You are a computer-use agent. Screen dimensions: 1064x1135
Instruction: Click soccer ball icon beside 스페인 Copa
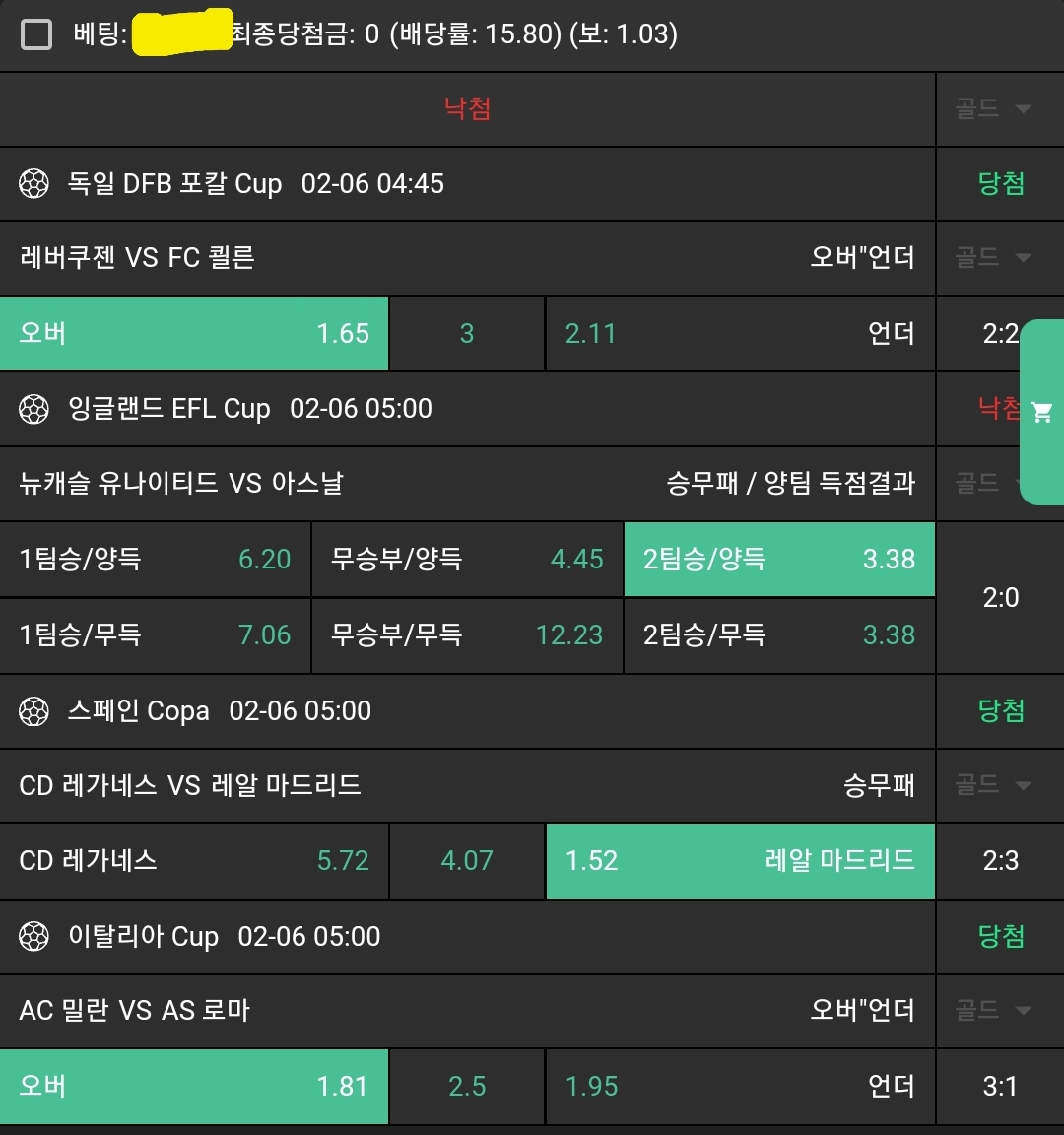(x=34, y=711)
